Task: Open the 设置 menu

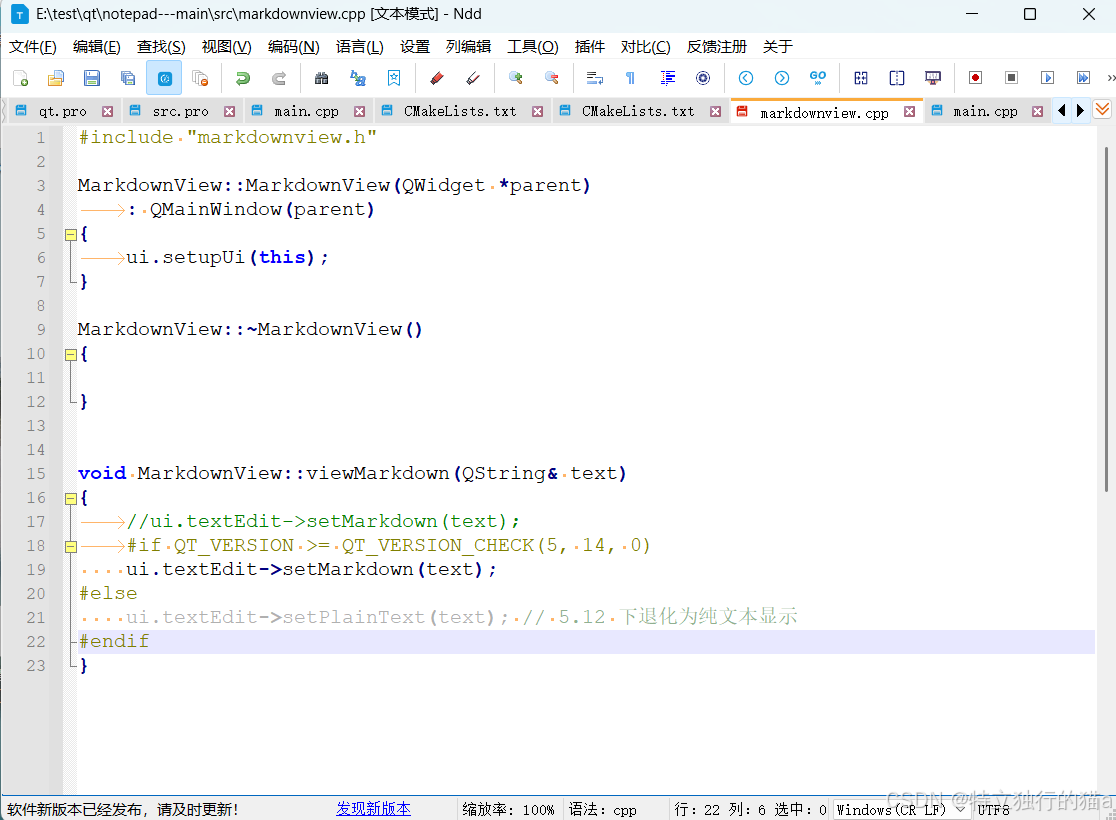Action: point(415,47)
